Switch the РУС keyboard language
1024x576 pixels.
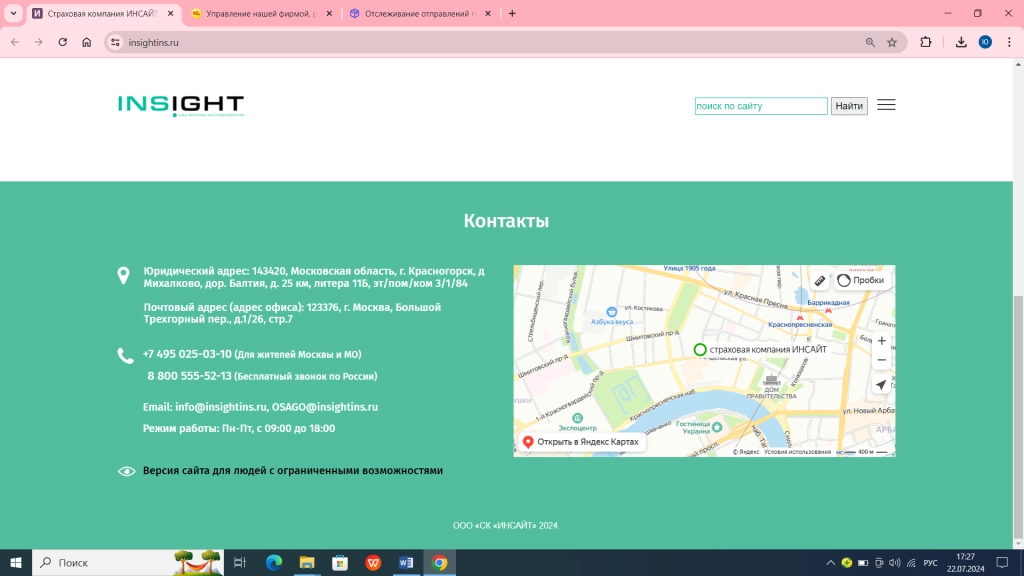pos(931,563)
